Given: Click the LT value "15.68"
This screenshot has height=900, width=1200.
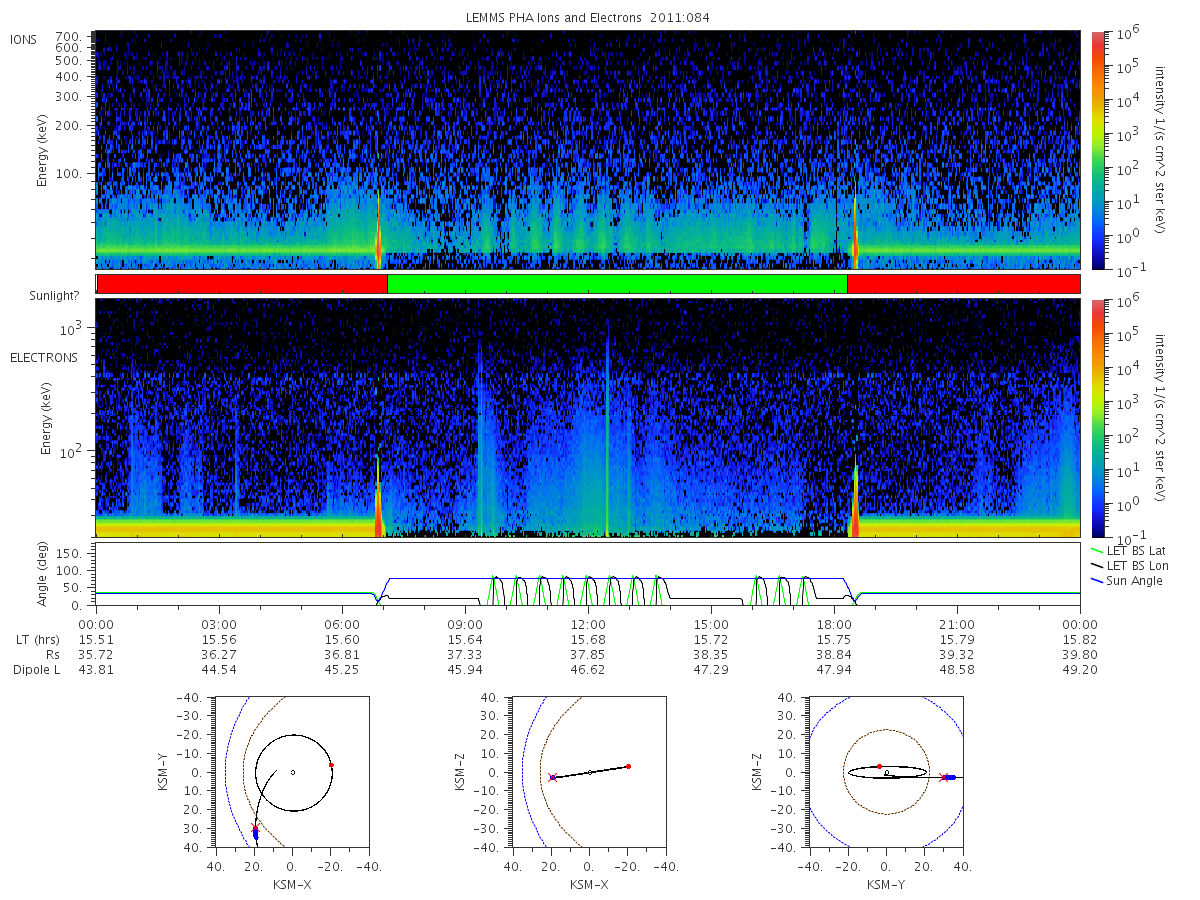Looking at the screenshot, I should 588,640.
